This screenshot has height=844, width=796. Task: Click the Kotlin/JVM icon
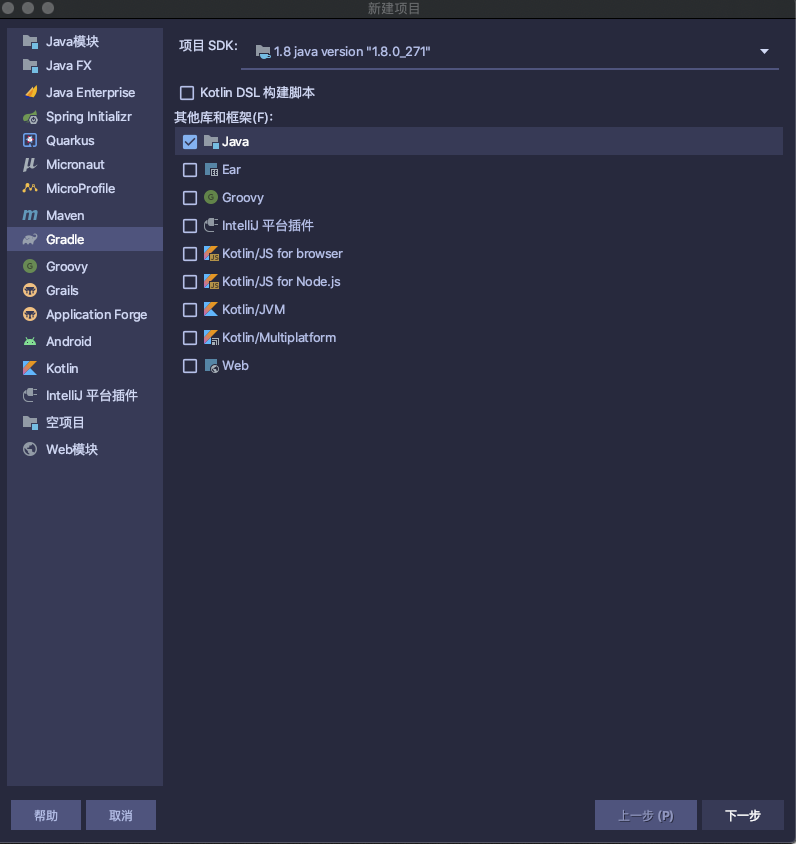coord(211,310)
